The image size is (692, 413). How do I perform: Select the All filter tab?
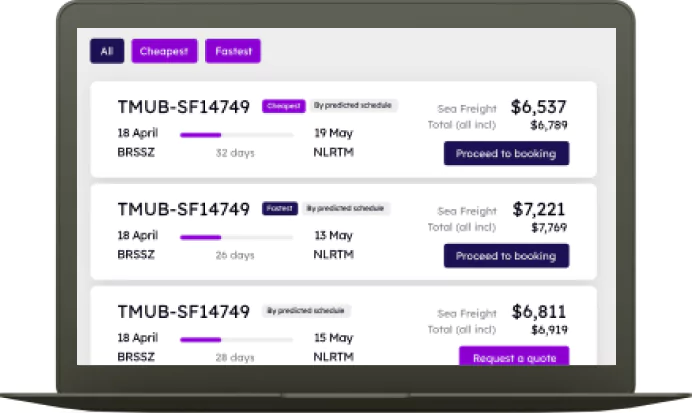[107, 51]
